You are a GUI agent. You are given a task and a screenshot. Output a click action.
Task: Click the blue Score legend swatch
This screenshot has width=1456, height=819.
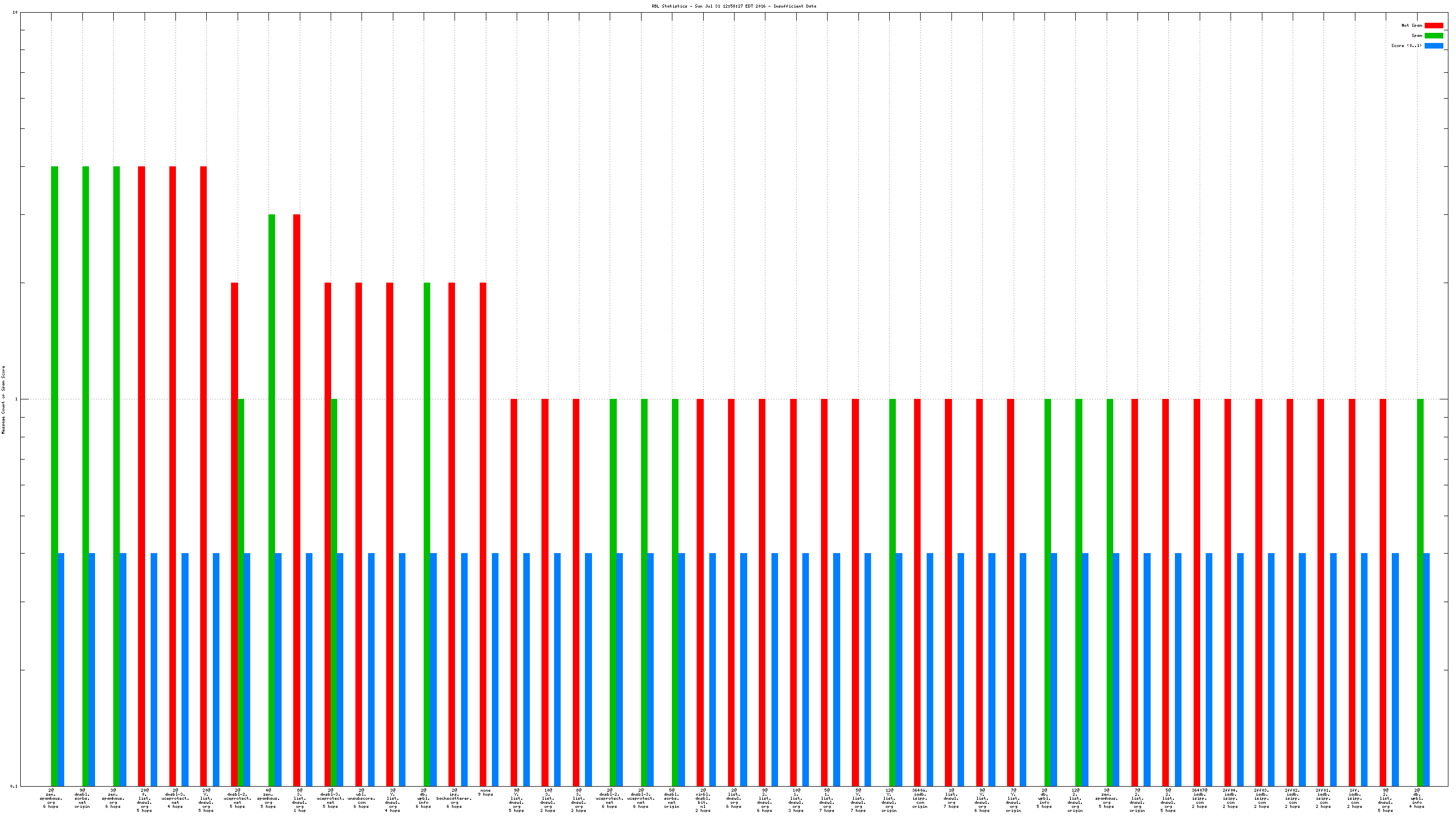(1433, 46)
